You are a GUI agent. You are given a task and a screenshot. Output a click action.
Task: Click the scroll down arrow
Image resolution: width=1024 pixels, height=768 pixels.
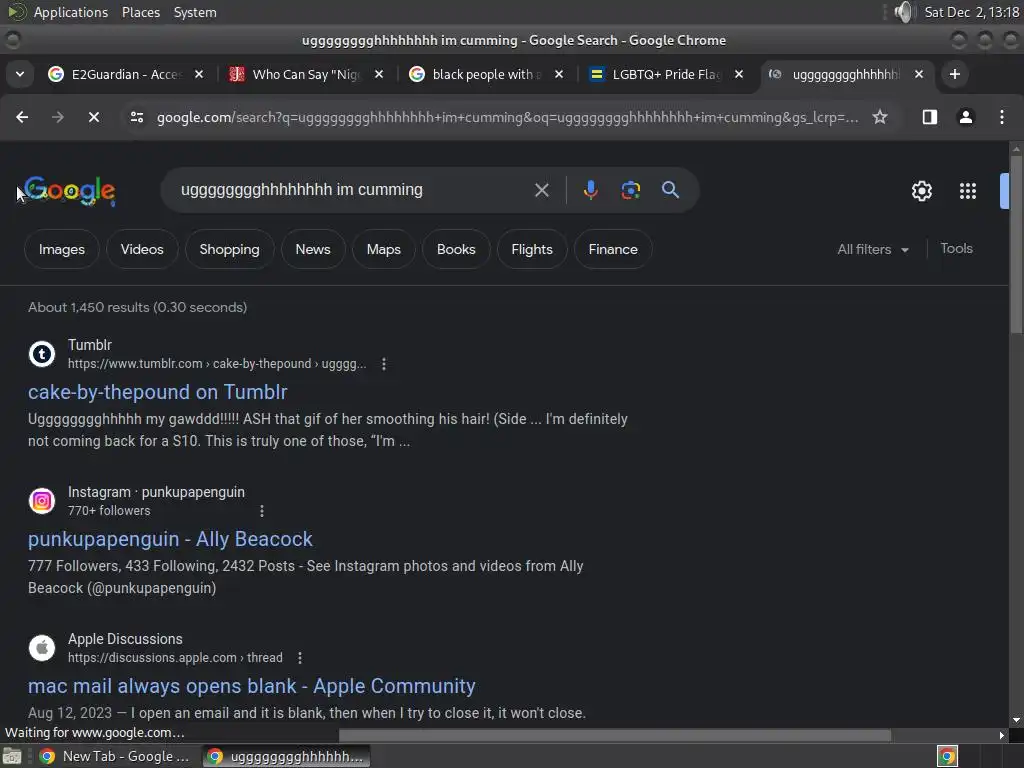click(1016, 720)
